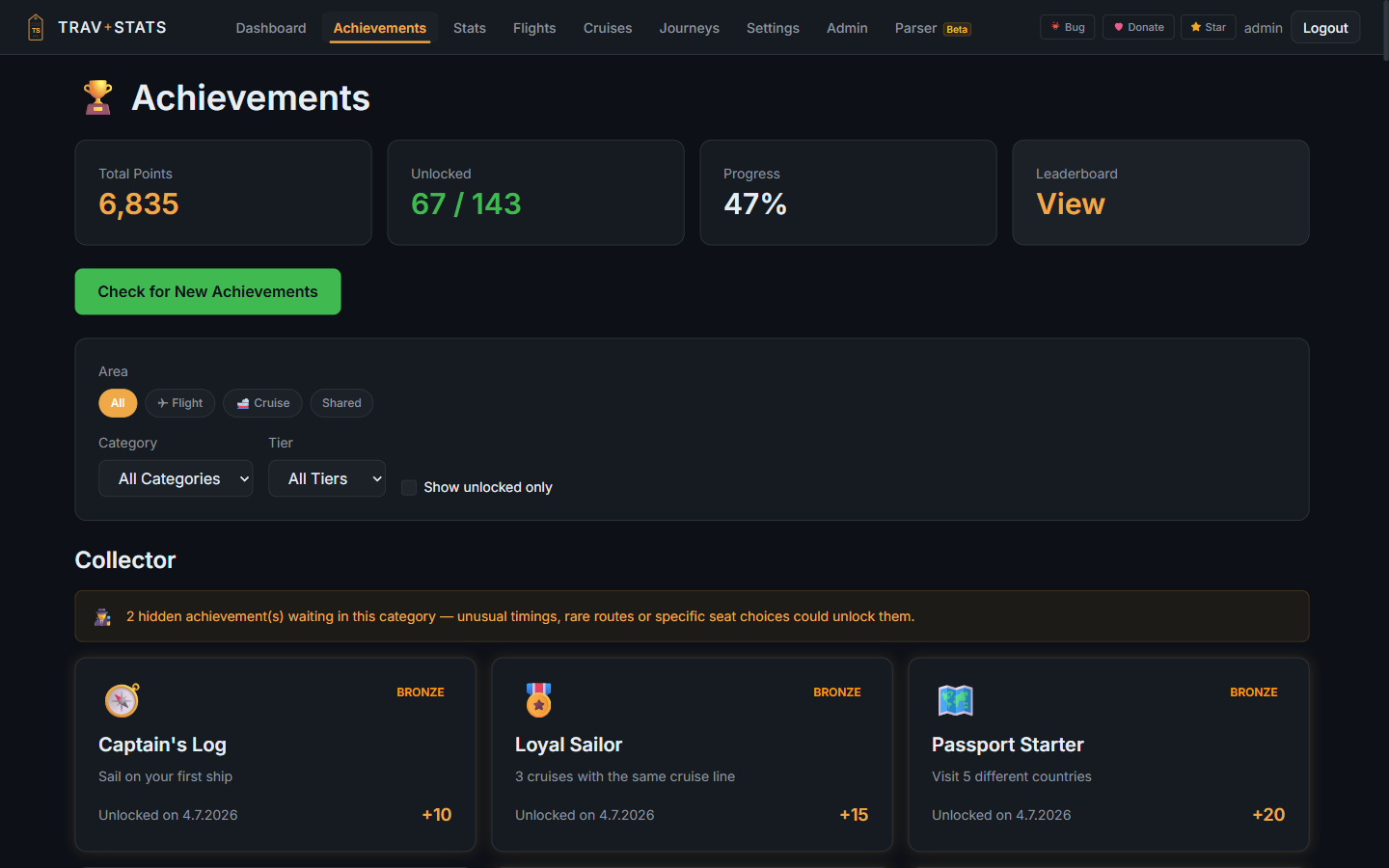Click the admin username in header
This screenshot has width=1389, height=868.
(x=1263, y=28)
